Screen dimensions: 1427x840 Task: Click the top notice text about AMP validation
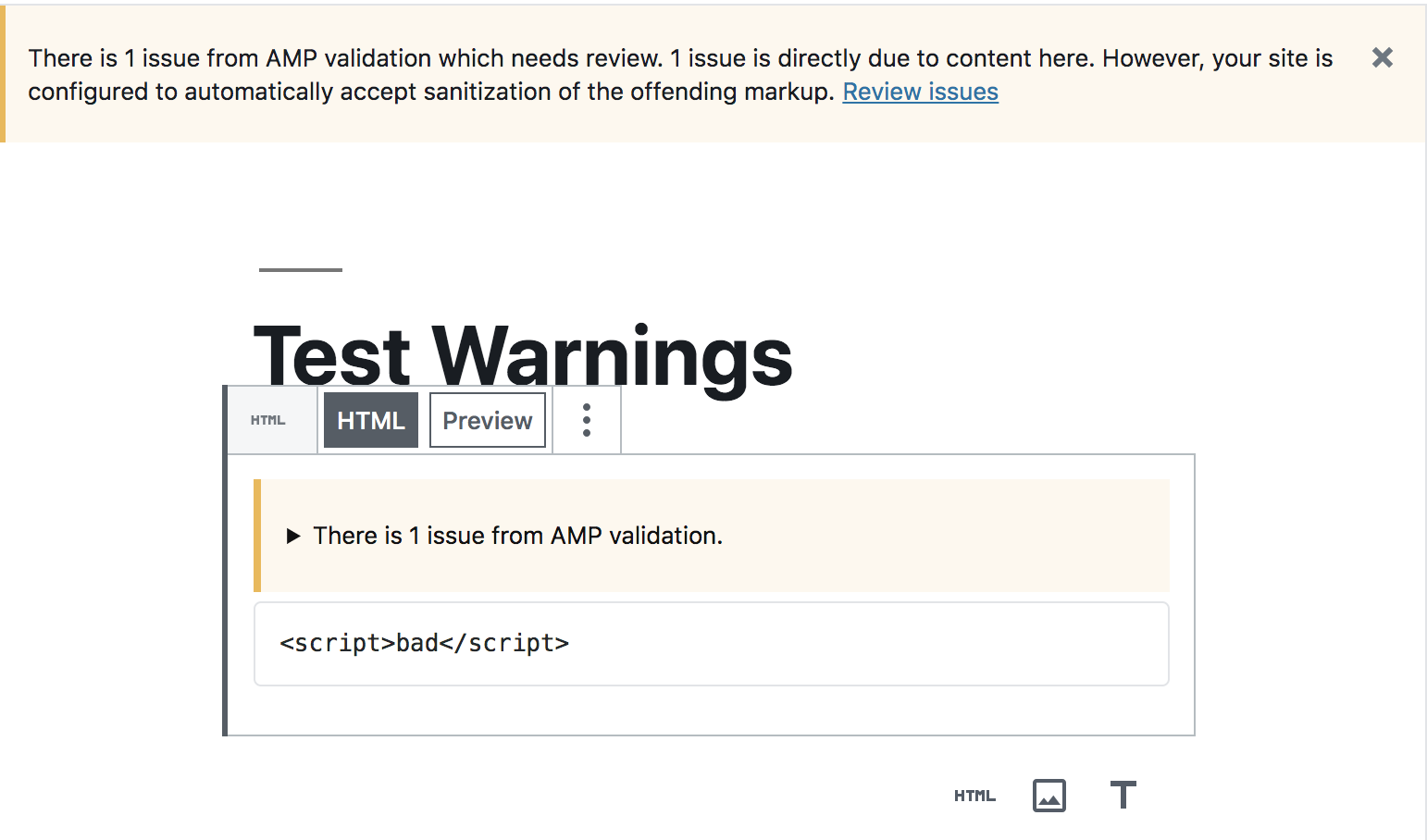click(x=680, y=75)
